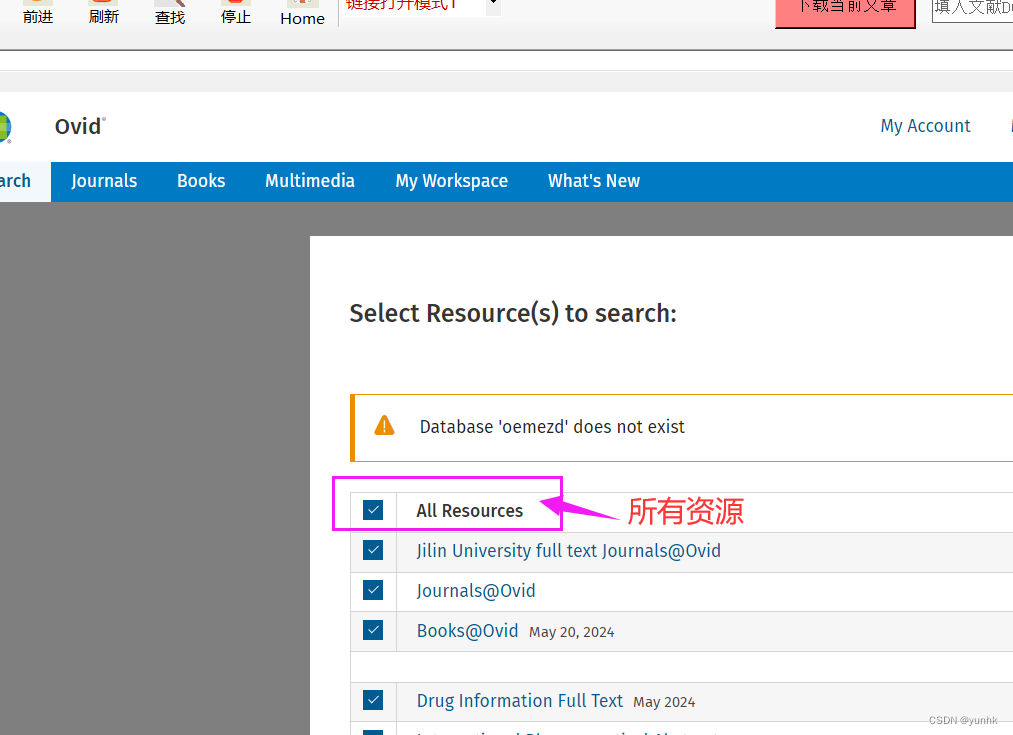Click the 查找 (find) toolbar button
This screenshot has height=735, width=1013.
tap(170, 13)
